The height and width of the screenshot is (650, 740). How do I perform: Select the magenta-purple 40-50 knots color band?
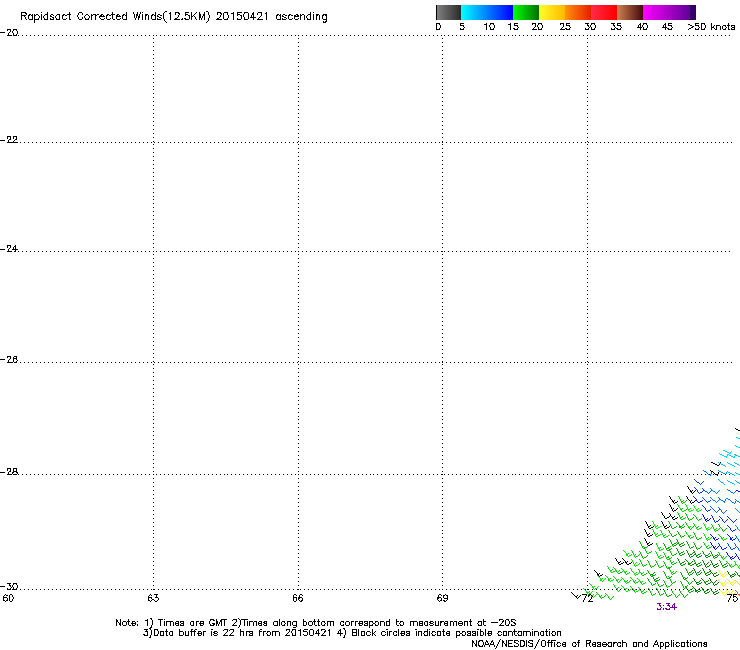669,12
